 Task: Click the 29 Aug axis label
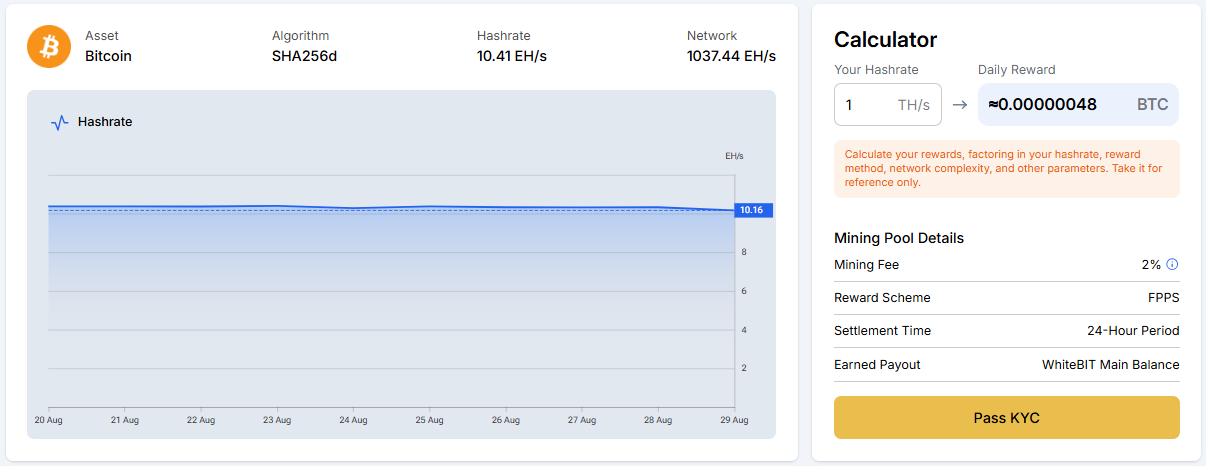coord(734,420)
